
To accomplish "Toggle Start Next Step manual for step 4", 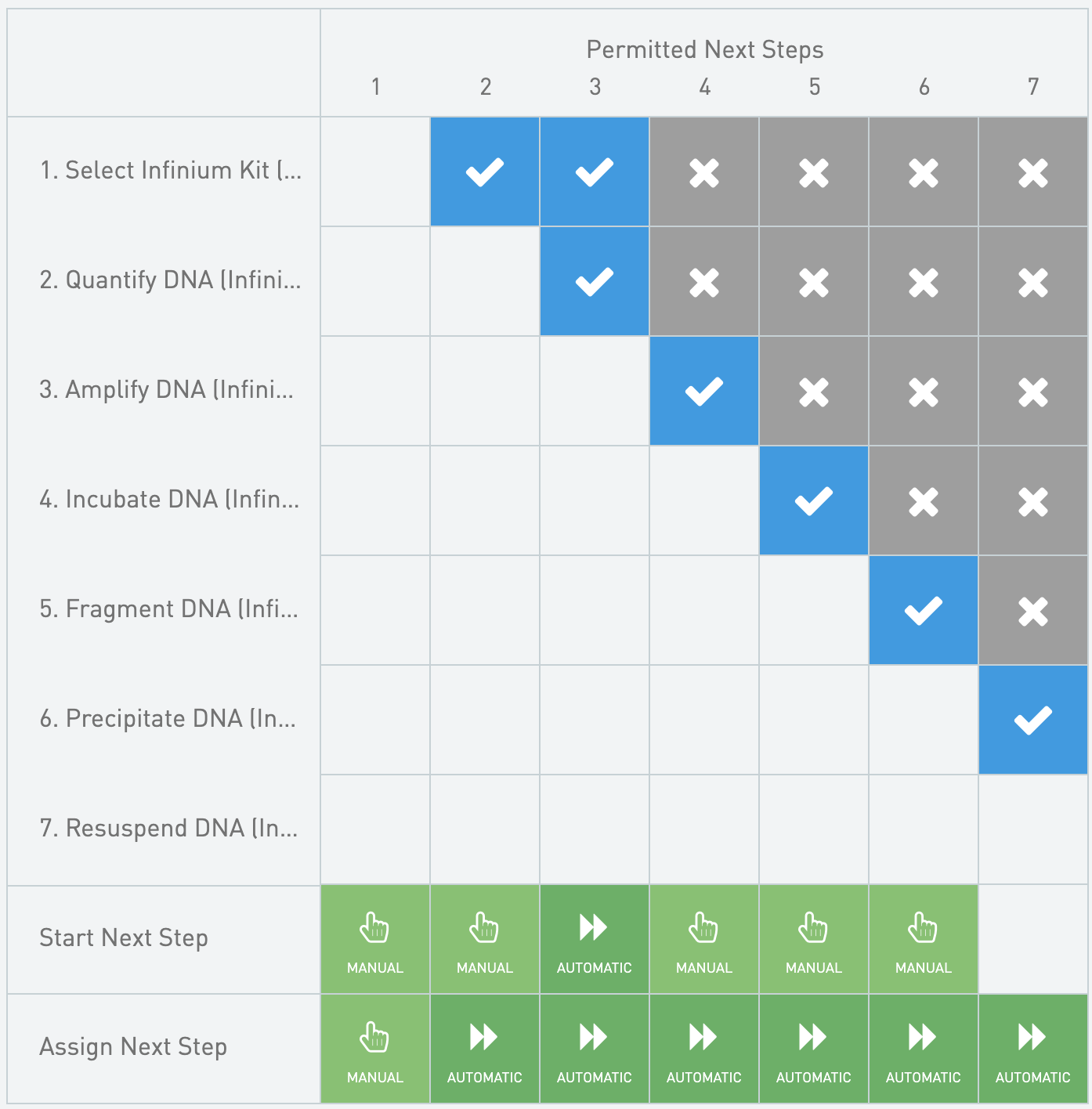I will [703, 939].
